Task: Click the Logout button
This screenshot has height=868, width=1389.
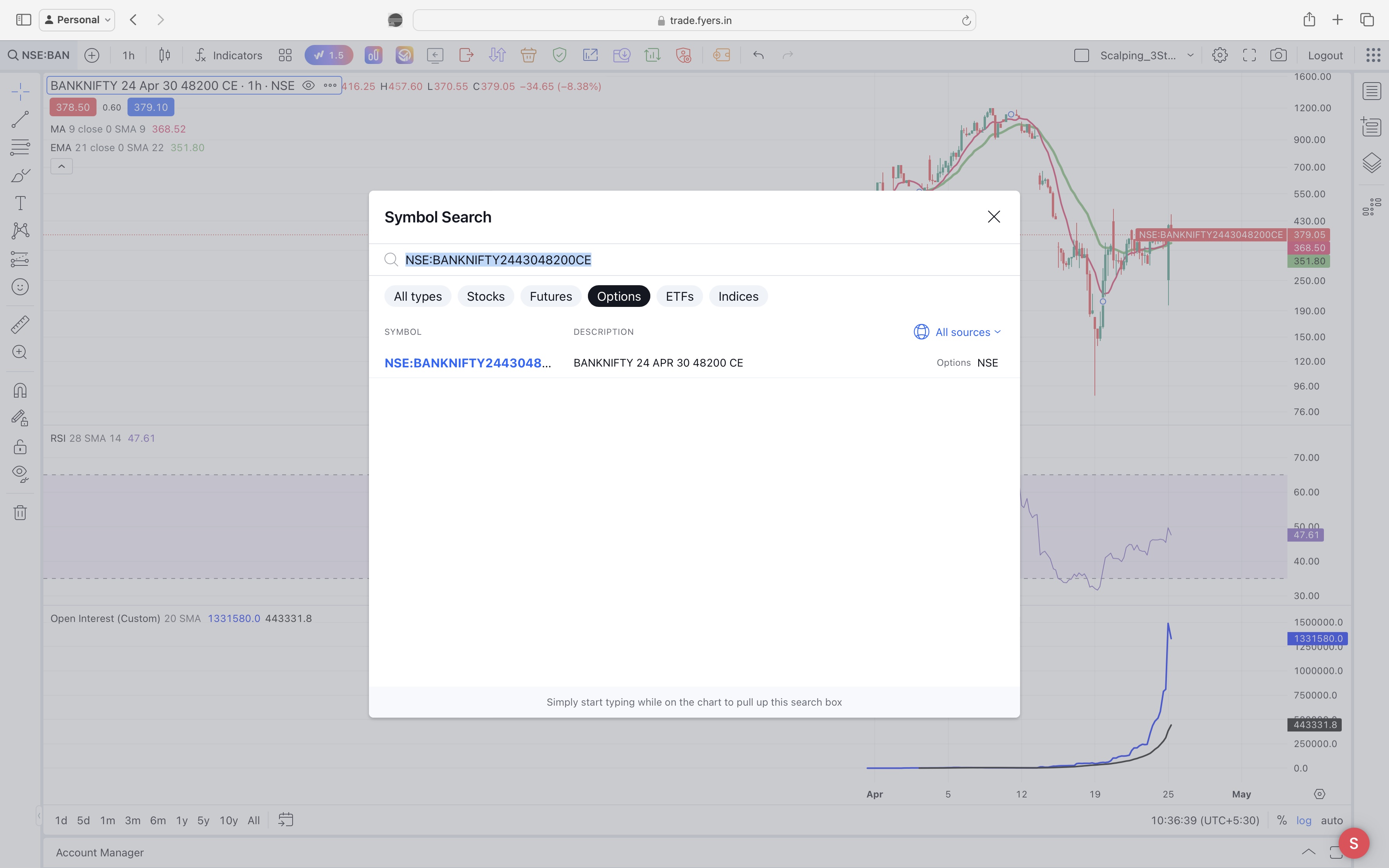Action: point(1325,55)
